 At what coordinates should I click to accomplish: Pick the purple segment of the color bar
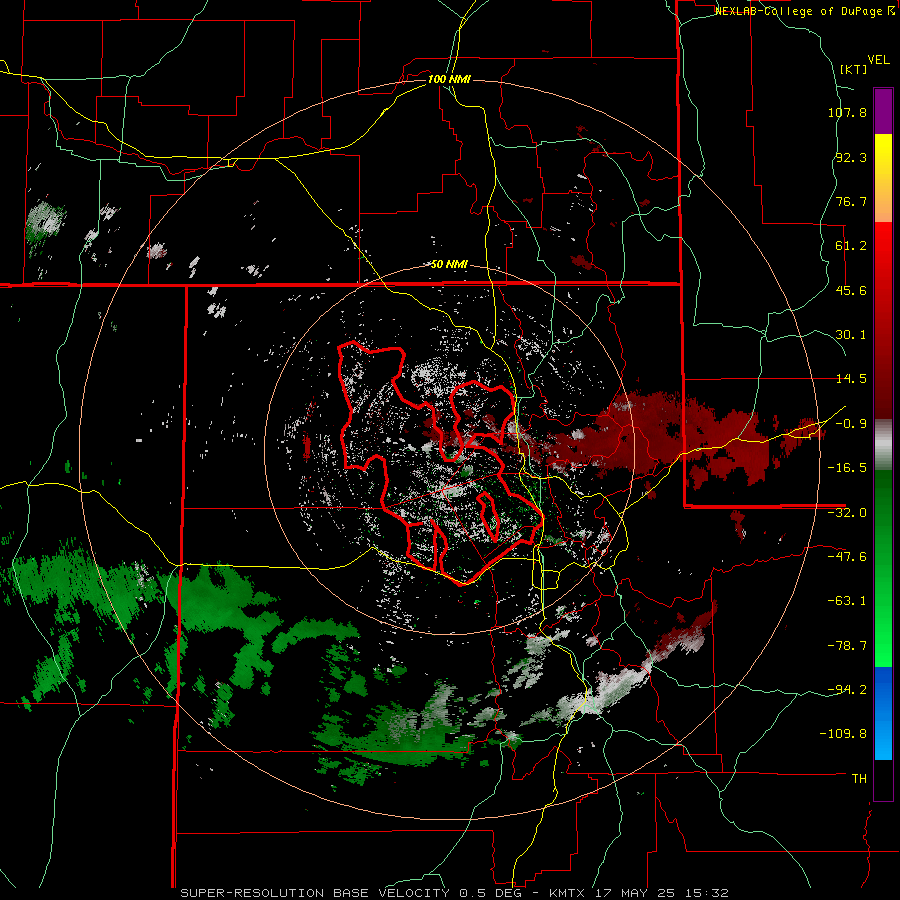tap(883, 111)
